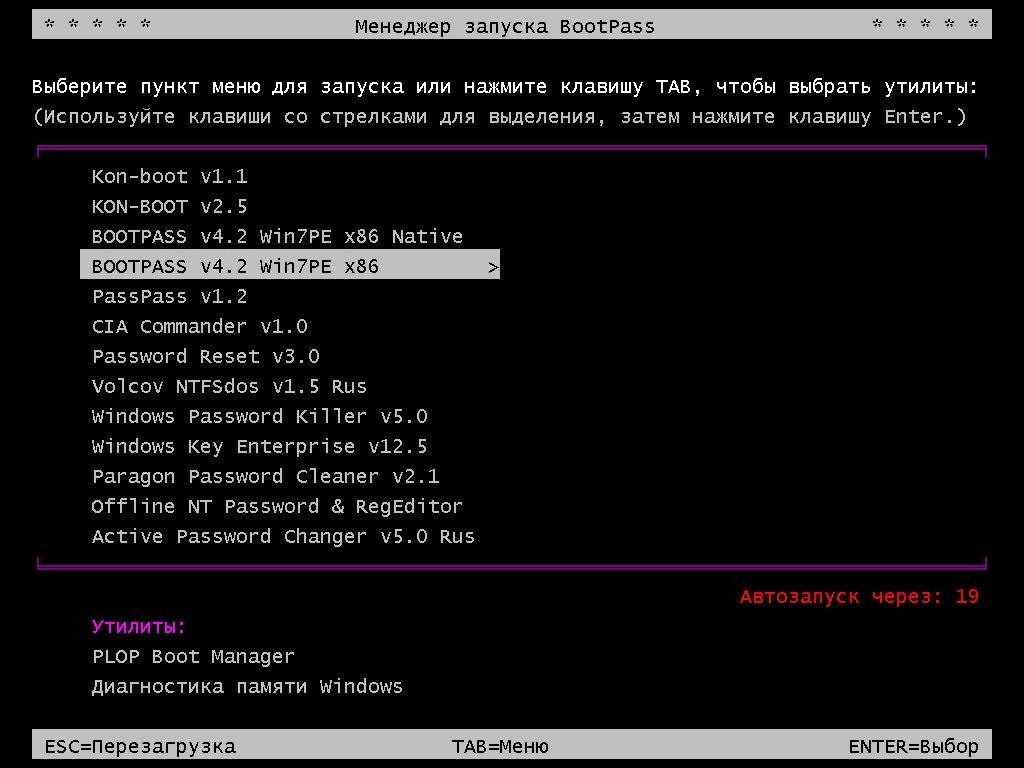This screenshot has width=1024, height=768.
Task: Select Paragon Password Cleaner v2.1
Action: 265,477
